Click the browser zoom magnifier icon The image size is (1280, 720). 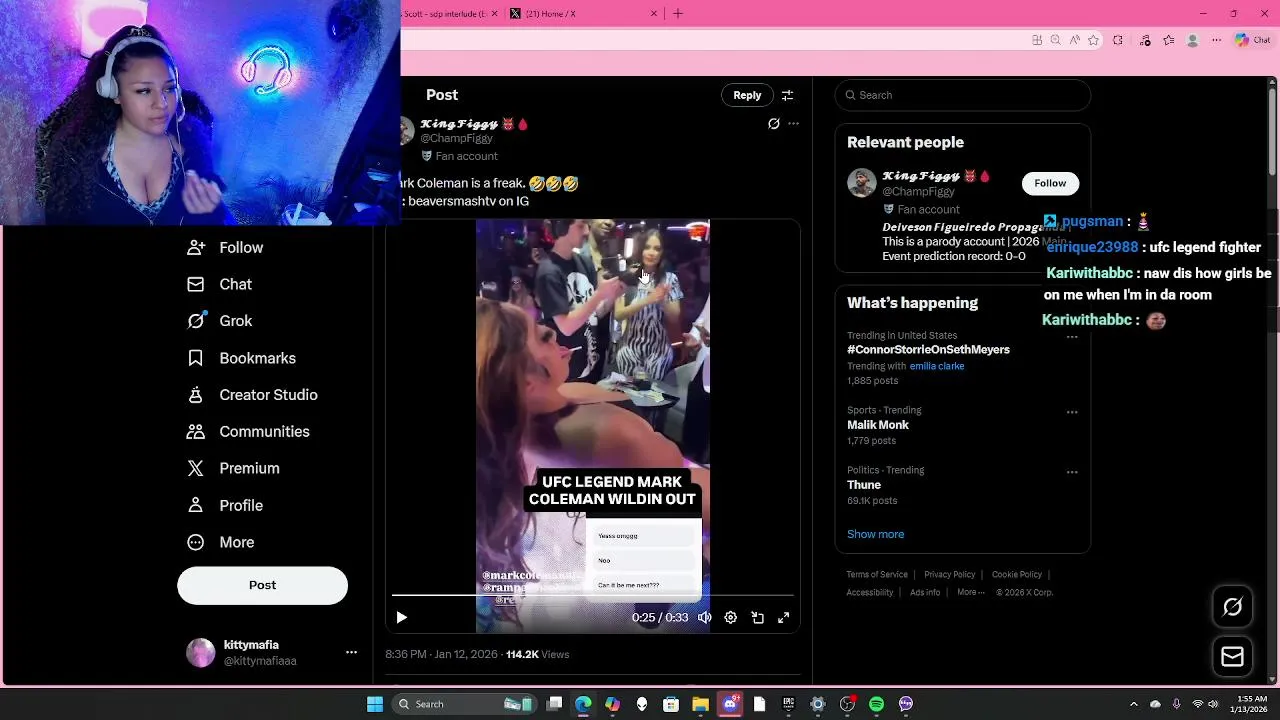(1055, 40)
